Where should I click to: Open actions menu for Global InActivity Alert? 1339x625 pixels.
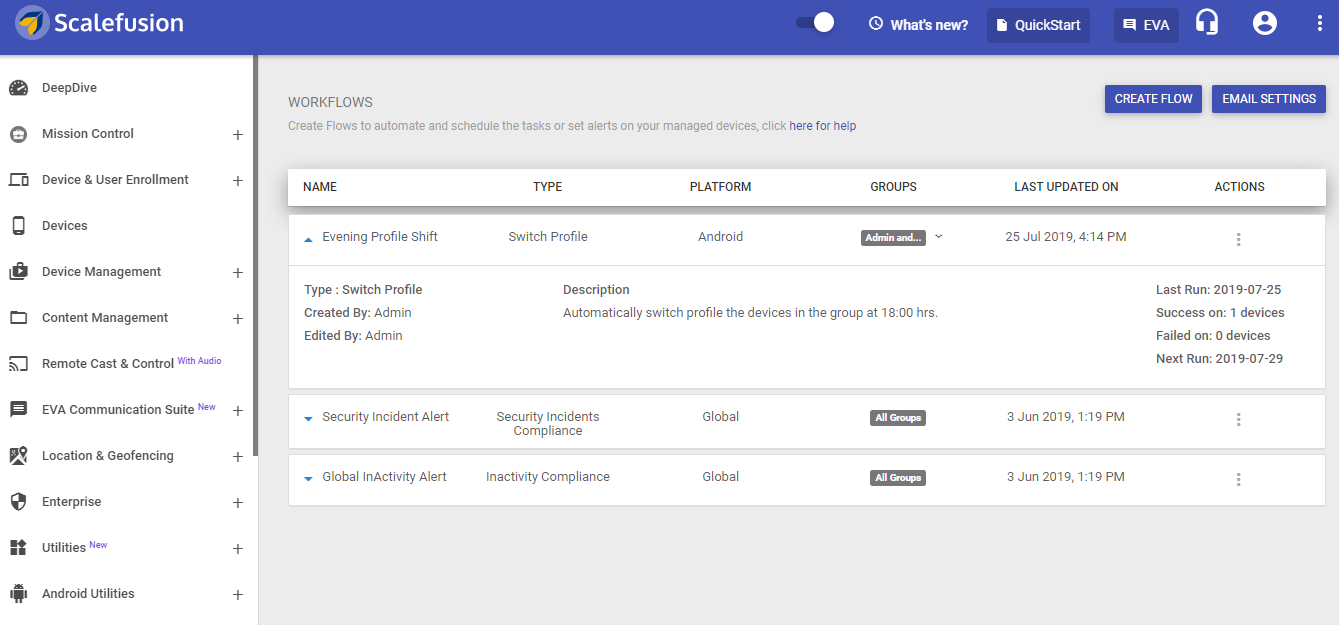coord(1238,479)
